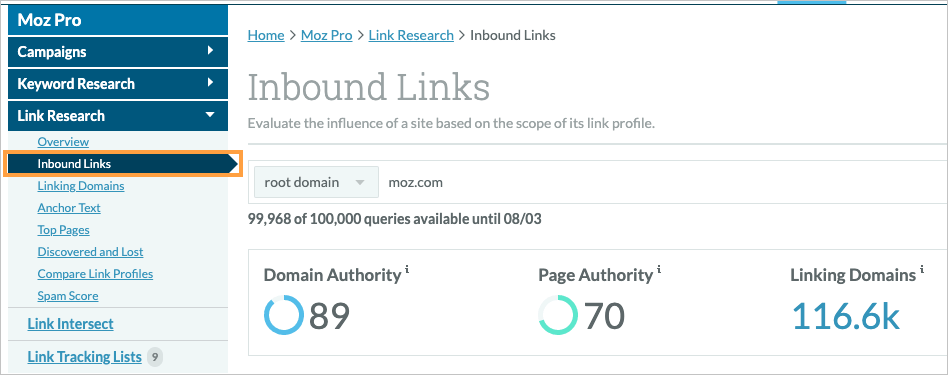Go to Home via breadcrumb
The height and width of the screenshot is (375, 948).
click(x=266, y=35)
